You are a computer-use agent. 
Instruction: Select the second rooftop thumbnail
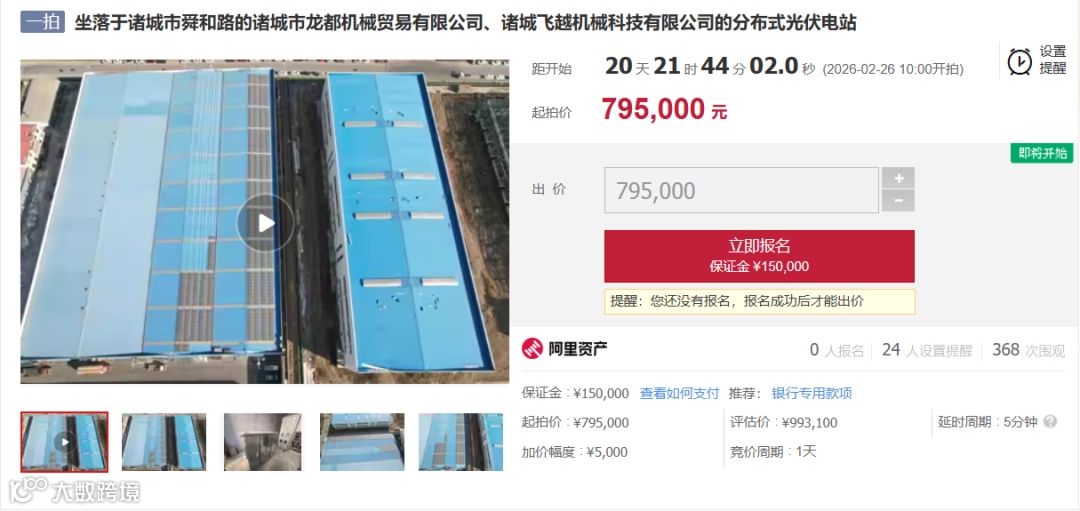pyautogui.click(x=164, y=441)
